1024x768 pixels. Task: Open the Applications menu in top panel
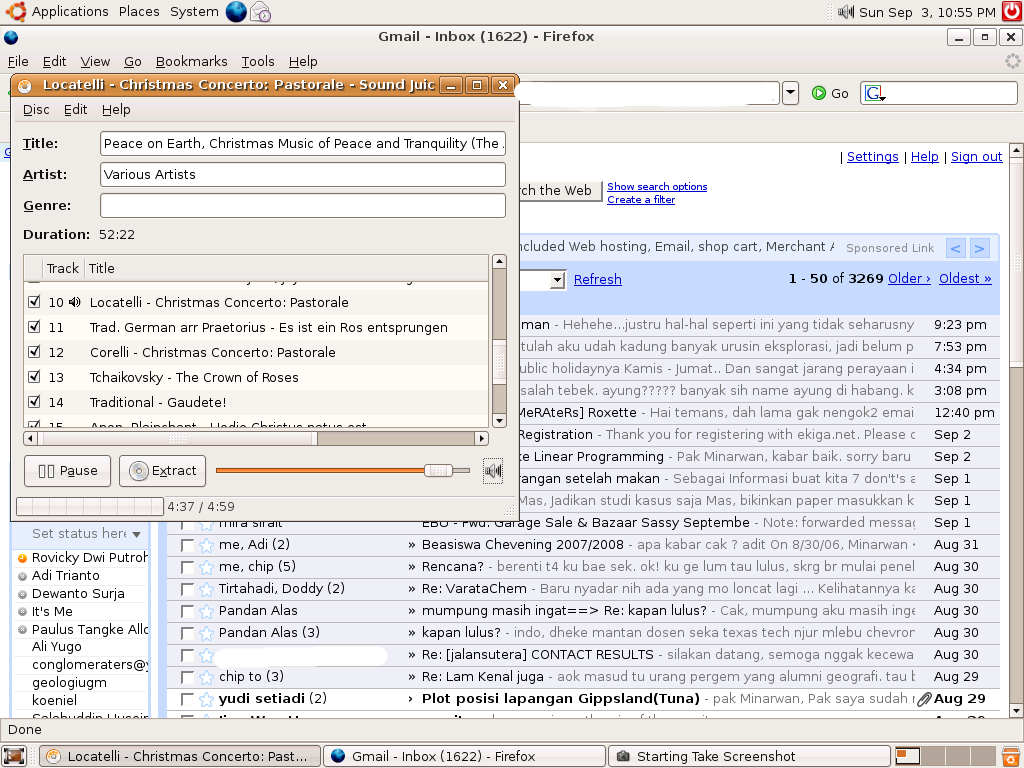[x=70, y=12]
